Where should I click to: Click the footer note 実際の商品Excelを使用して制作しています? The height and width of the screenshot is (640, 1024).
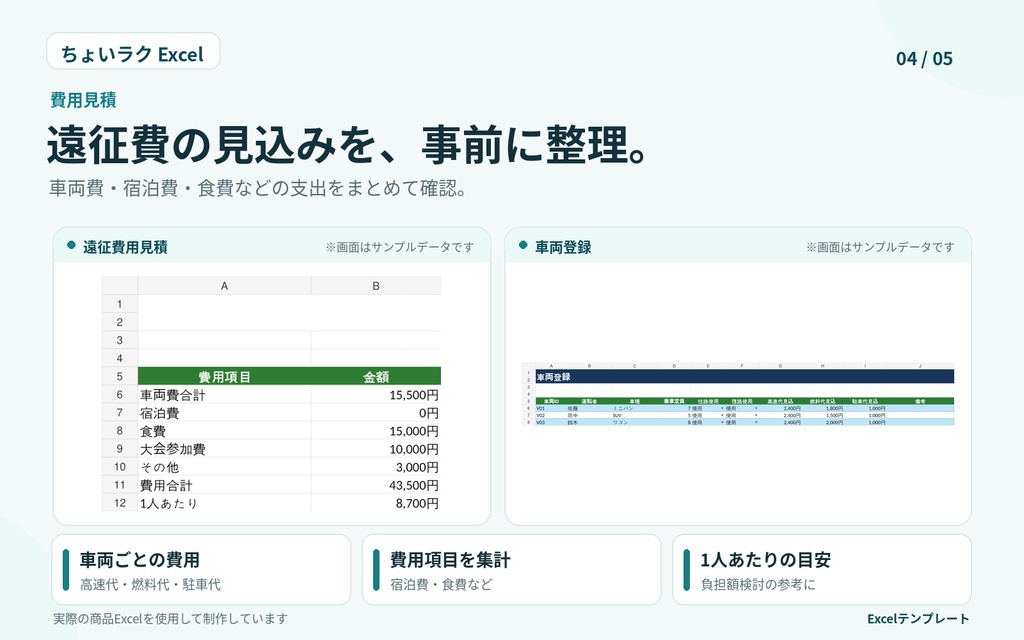pyautogui.click(x=170, y=618)
